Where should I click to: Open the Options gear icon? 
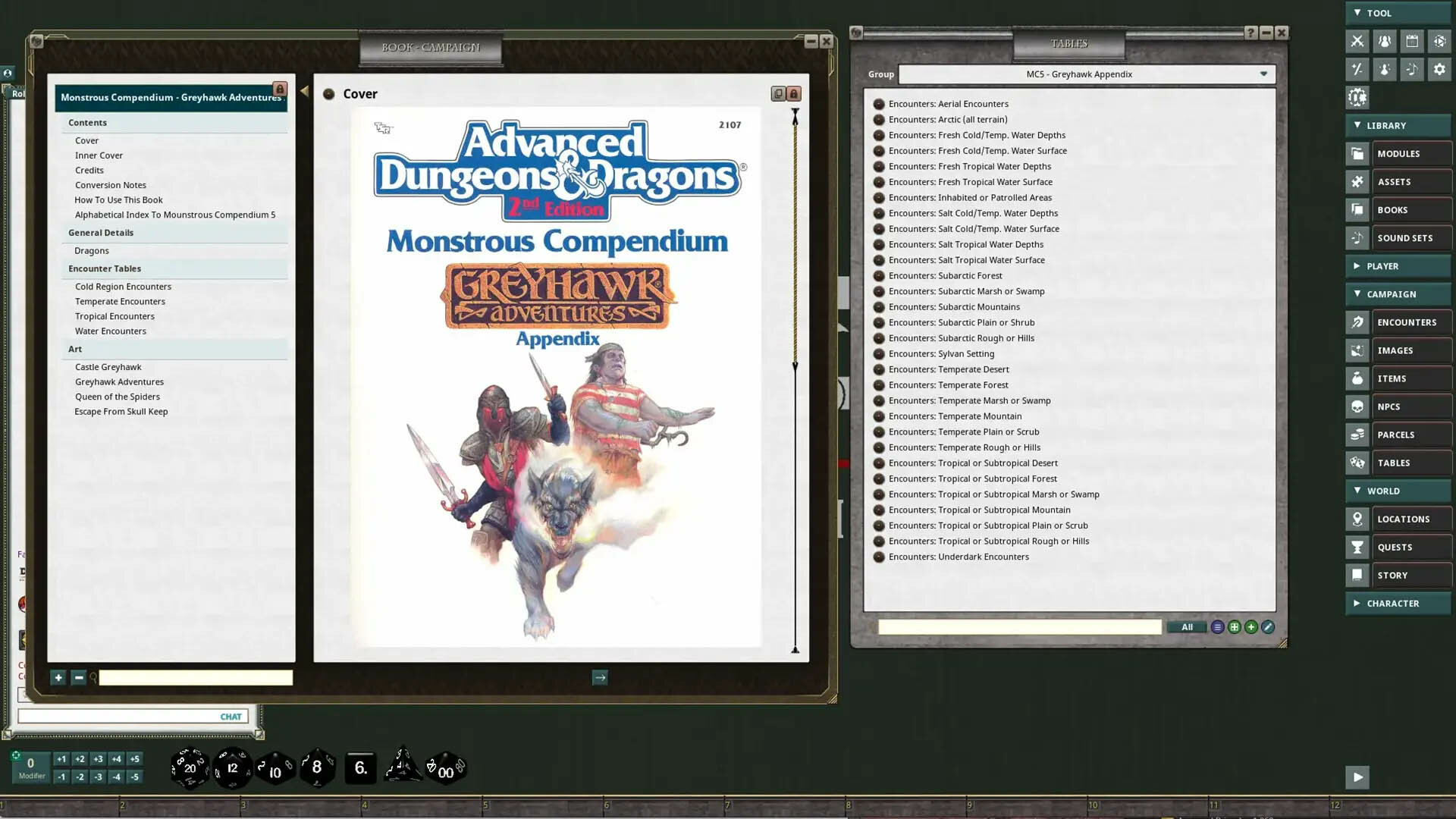point(1439,69)
